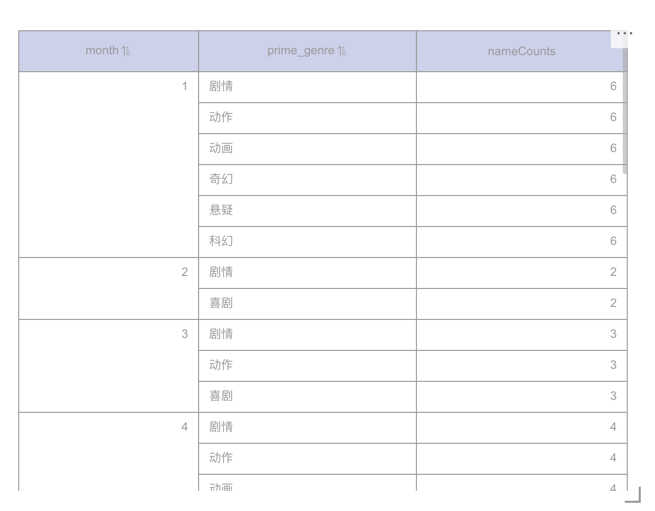
Task: Select the month 2 cell
Action: click(108, 288)
